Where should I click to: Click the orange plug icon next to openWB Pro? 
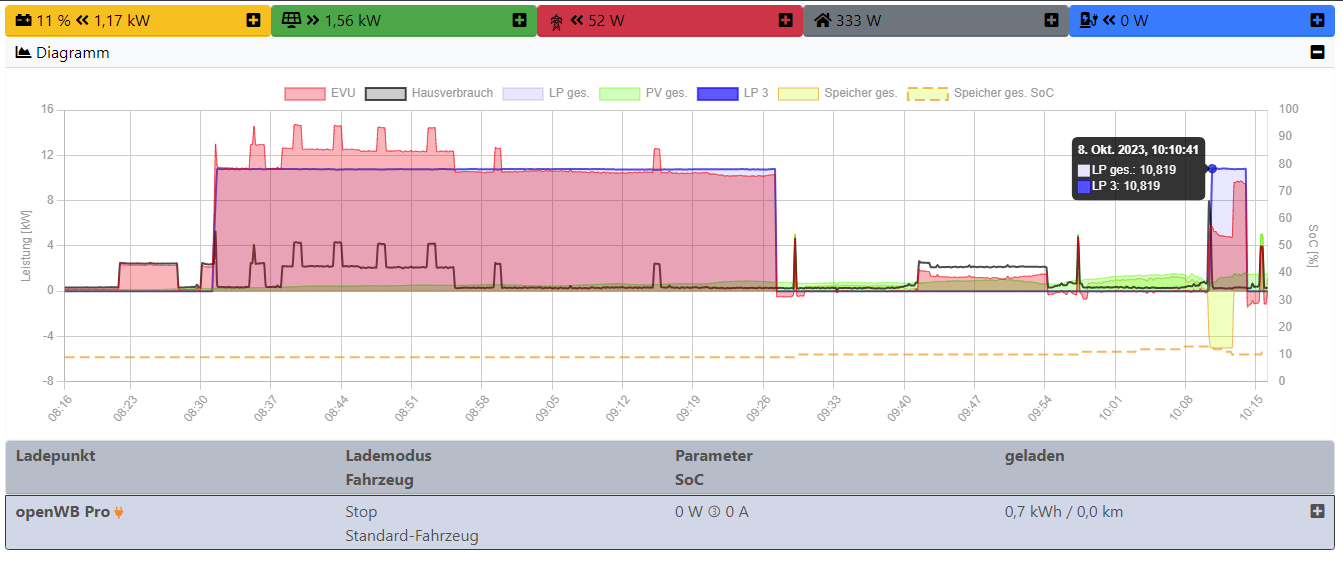(x=119, y=513)
